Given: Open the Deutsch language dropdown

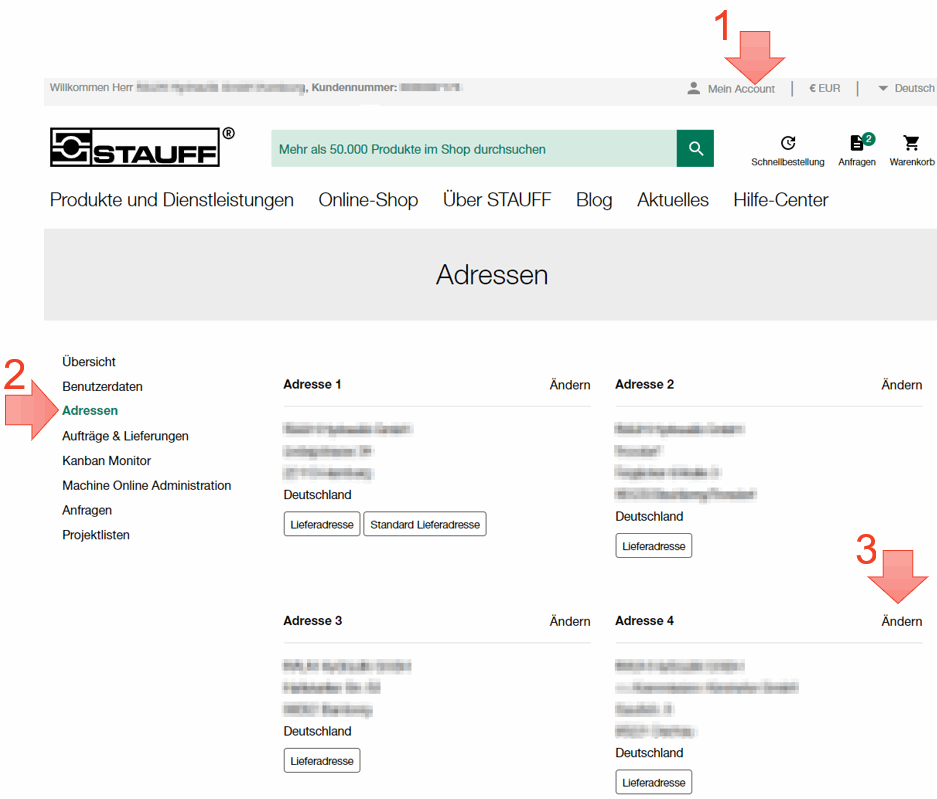Looking at the screenshot, I should tap(906, 88).
